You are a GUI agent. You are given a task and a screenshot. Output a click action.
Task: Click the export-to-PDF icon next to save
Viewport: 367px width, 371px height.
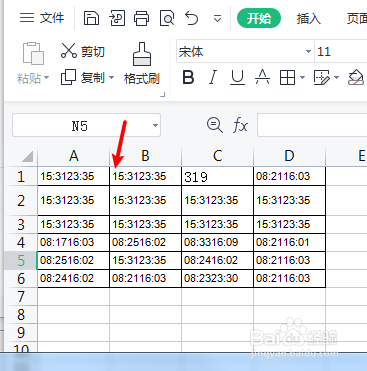click(117, 18)
